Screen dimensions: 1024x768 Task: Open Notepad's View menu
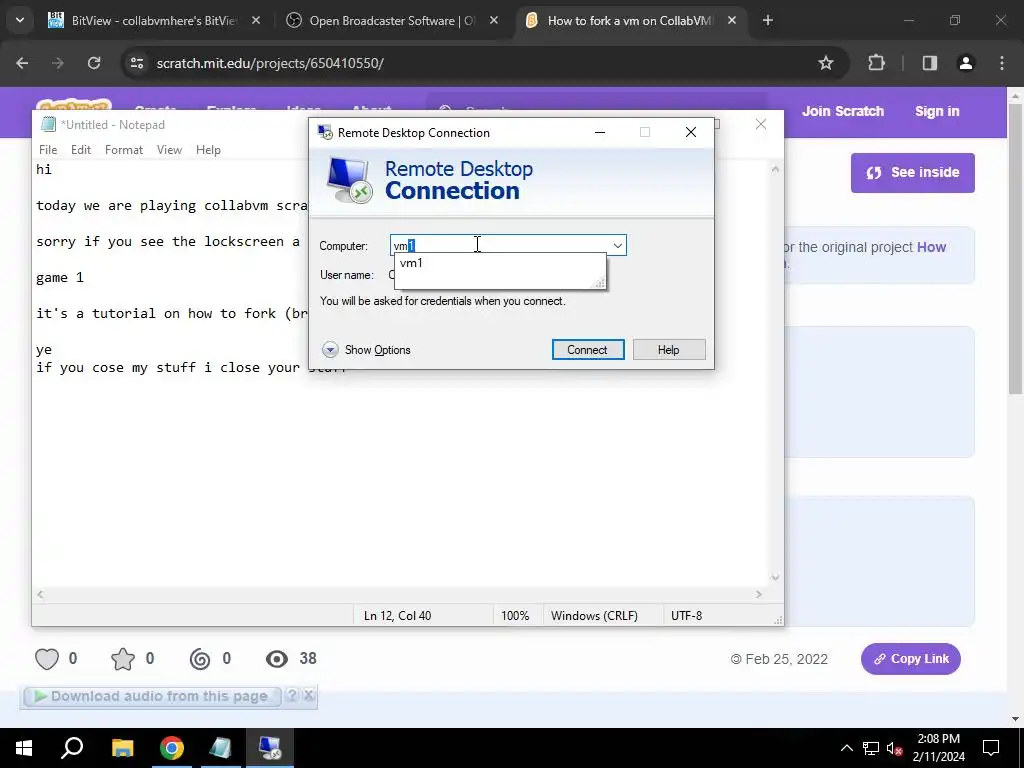pos(169,150)
